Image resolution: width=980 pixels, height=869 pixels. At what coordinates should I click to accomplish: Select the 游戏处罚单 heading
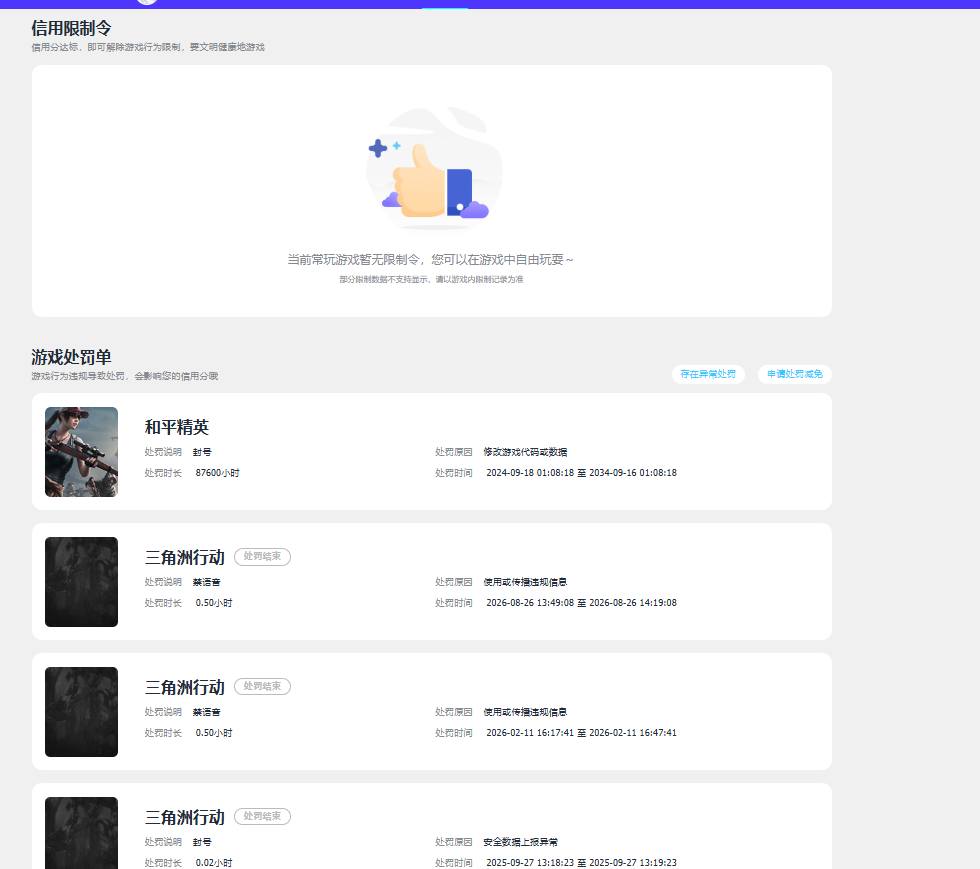pyautogui.click(x=71, y=357)
